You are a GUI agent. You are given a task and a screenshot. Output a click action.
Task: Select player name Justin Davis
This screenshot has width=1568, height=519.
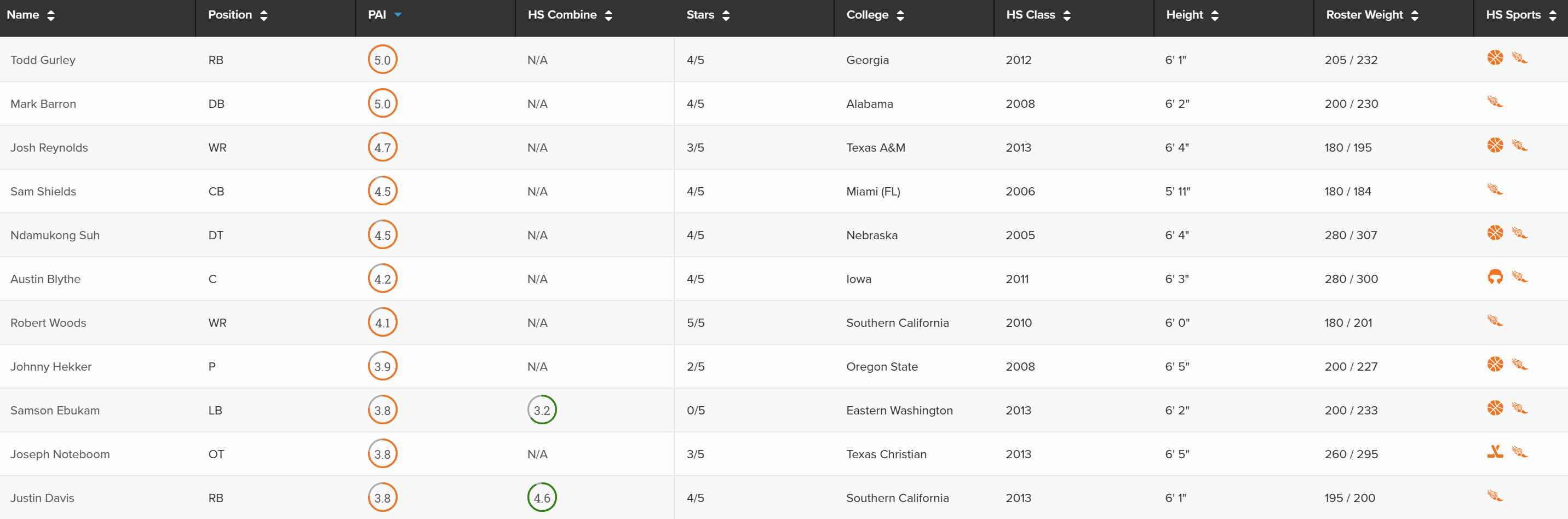point(42,498)
